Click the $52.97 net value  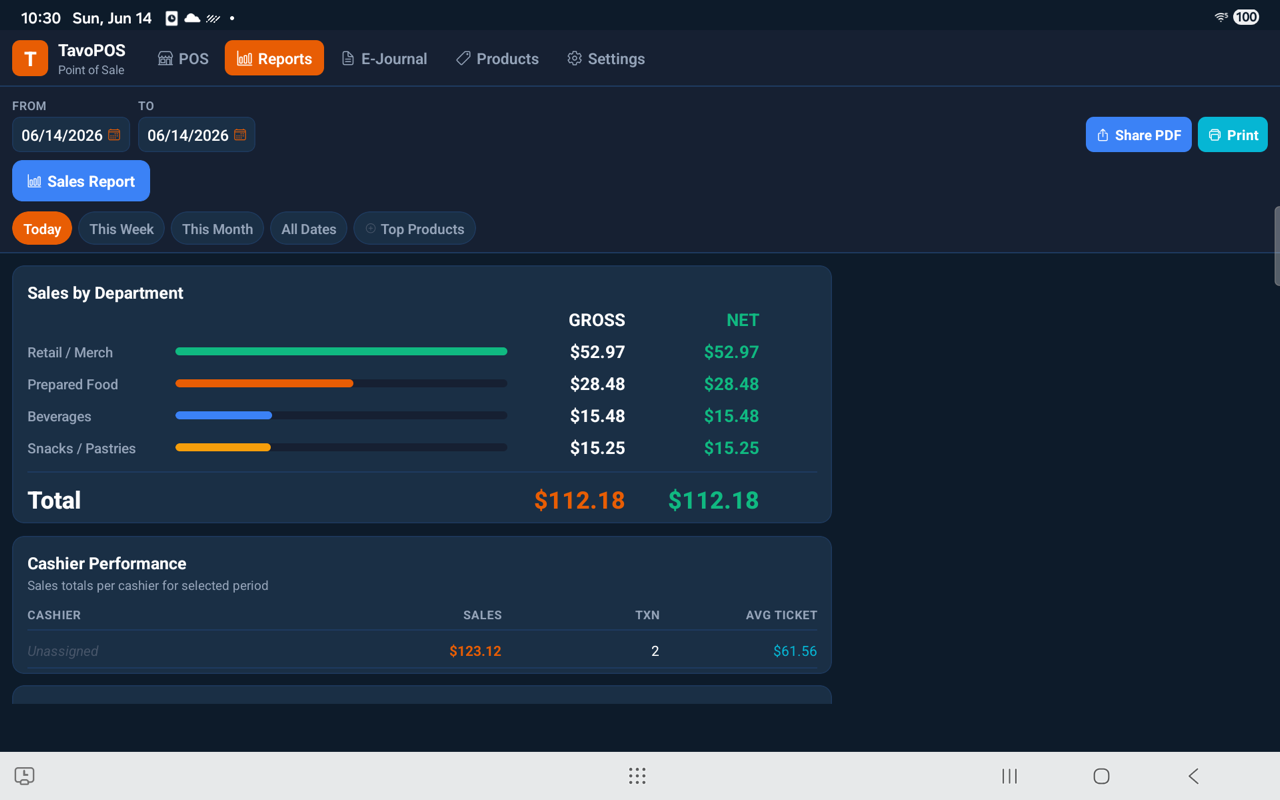pyautogui.click(x=731, y=352)
